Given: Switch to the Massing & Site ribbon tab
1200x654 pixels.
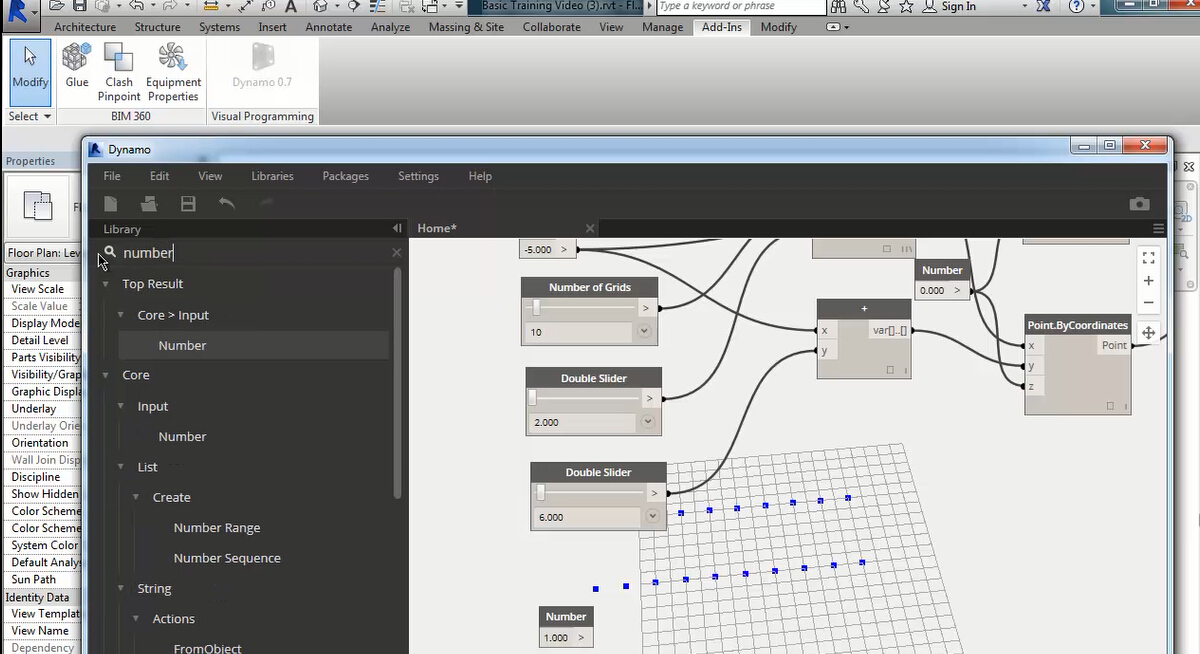Looking at the screenshot, I should [466, 27].
